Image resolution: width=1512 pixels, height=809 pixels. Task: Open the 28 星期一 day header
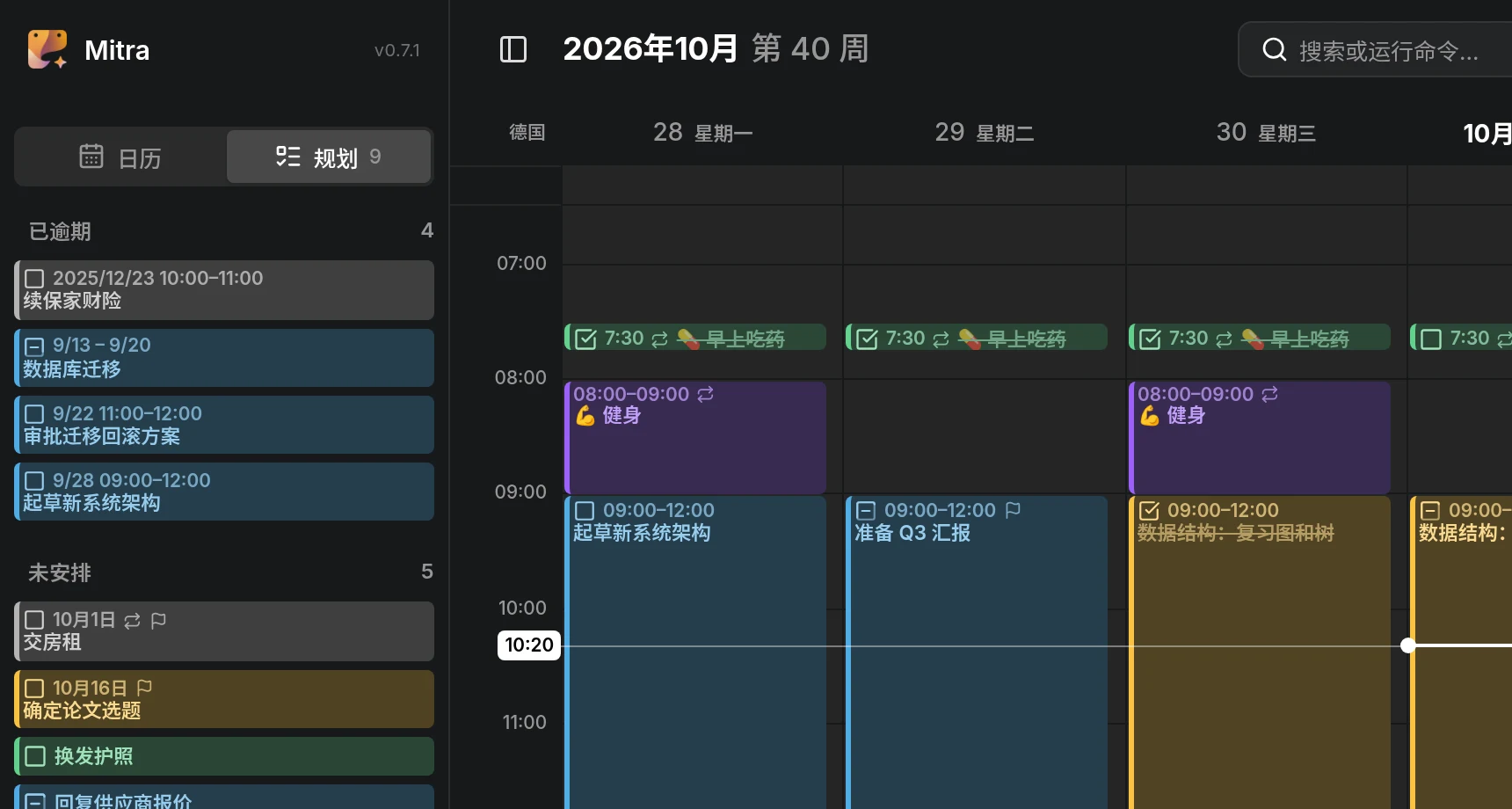[x=702, y=133]
